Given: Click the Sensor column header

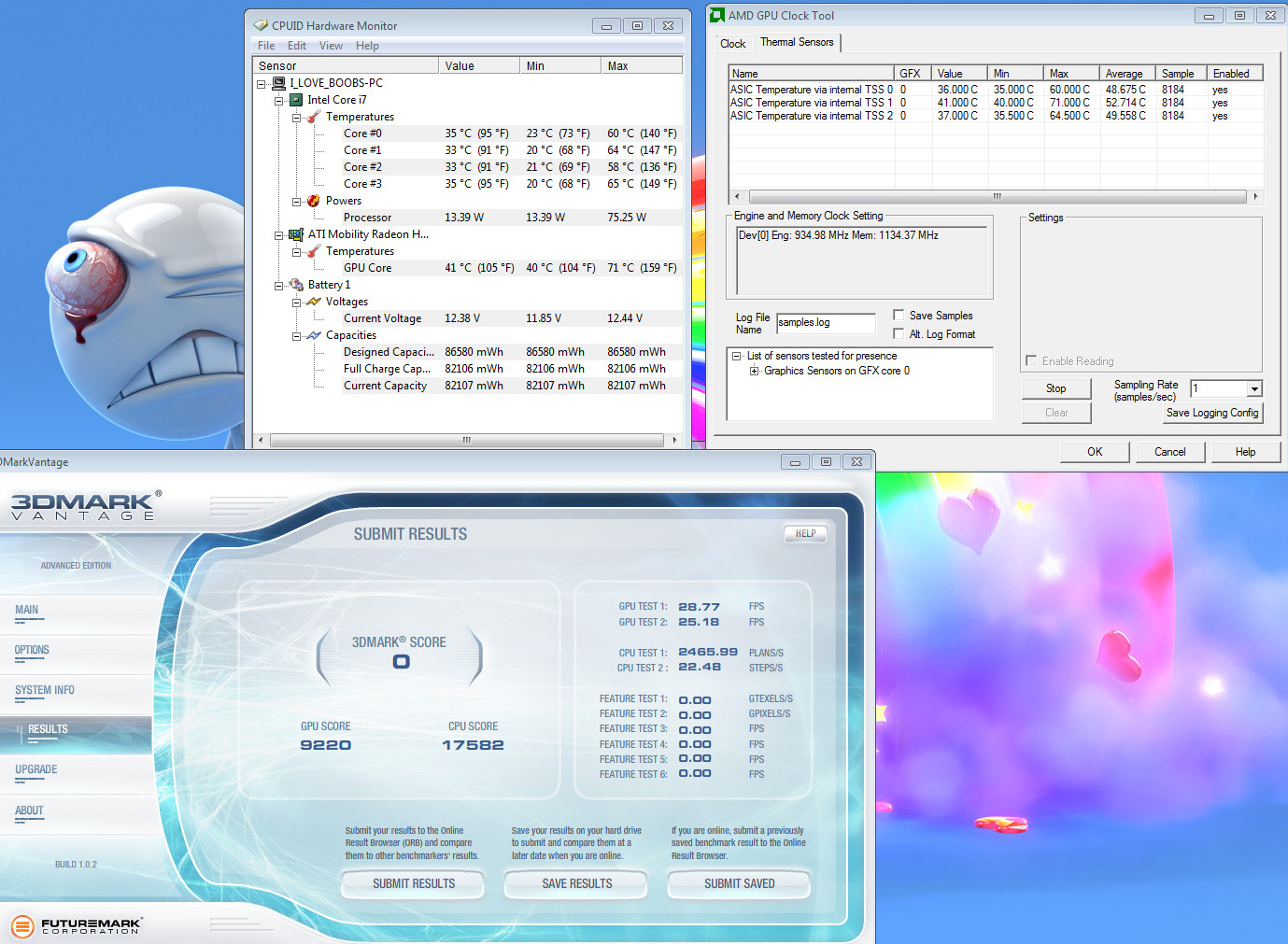Looking at the screenshot, I should tap(346, 66).
